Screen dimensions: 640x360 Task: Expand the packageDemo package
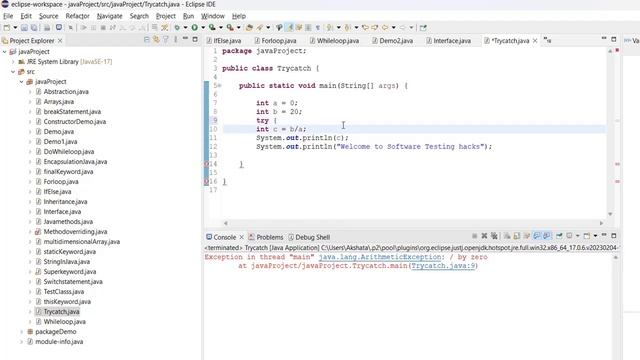tap(22, 332)
